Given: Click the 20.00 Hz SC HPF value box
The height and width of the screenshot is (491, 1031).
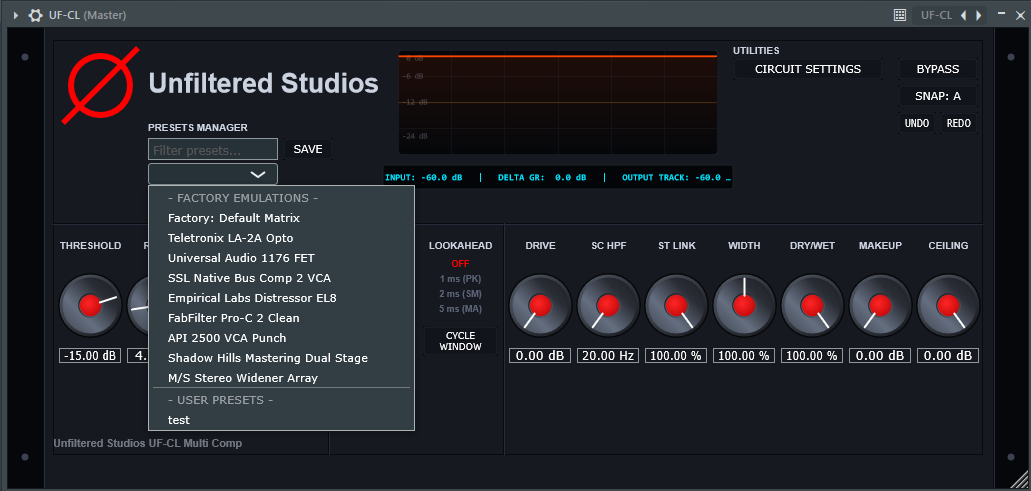Looking at the screenshot, I should 608,356.
